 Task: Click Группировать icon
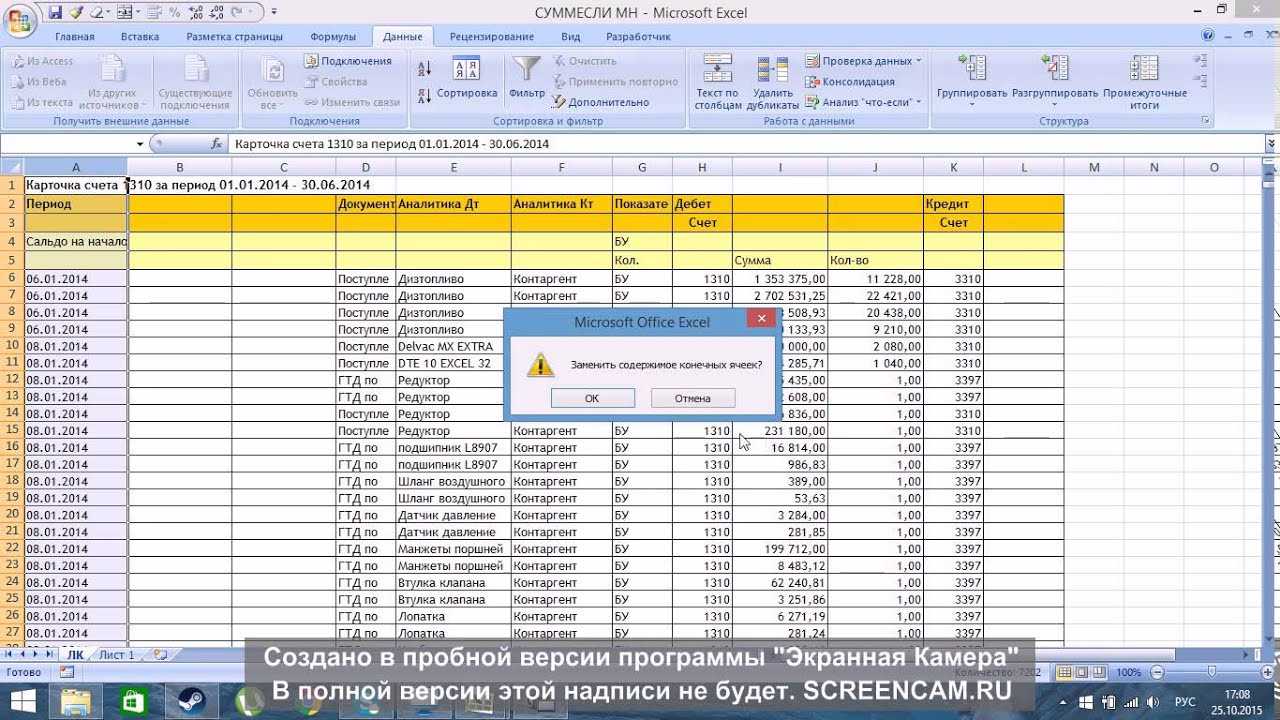(x=972, y=69)
